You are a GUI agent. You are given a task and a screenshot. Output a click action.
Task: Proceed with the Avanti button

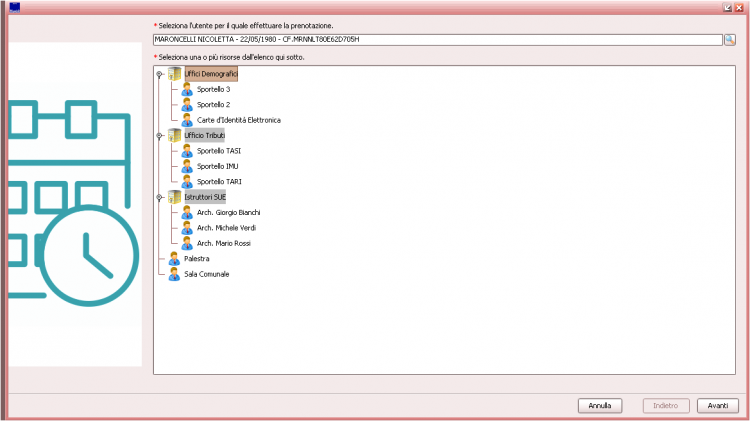point(718,406)
